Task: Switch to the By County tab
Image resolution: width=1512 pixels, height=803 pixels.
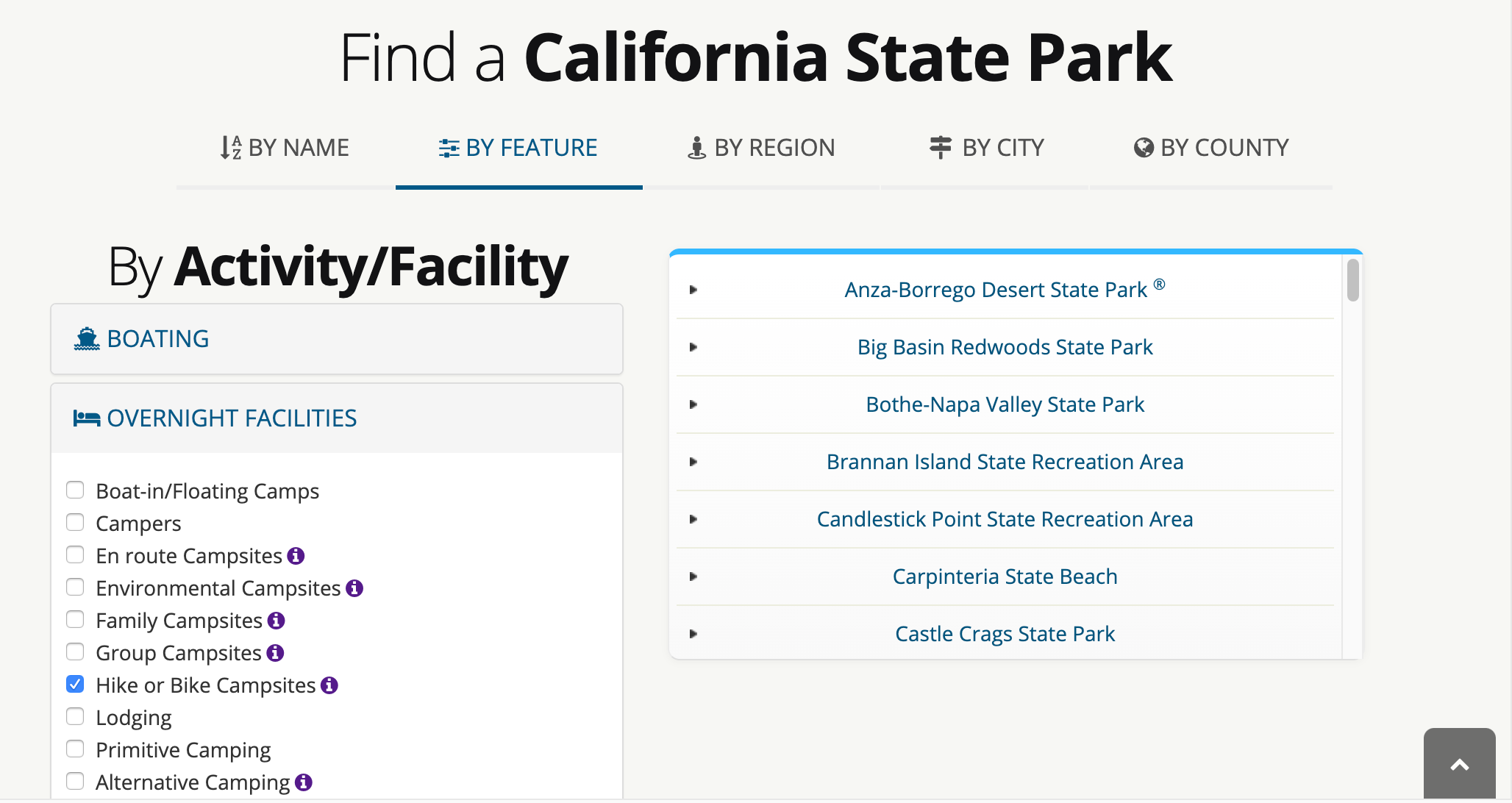Action: click(x=1211, y=148)
